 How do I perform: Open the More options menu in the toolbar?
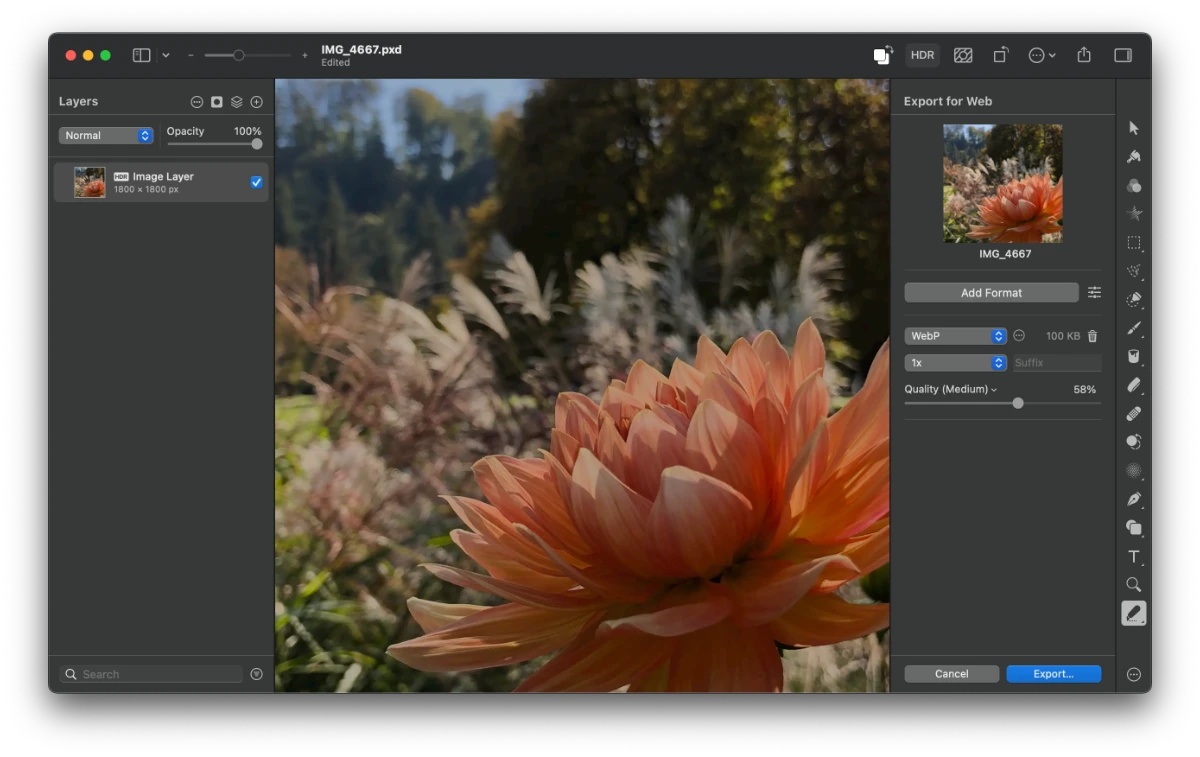coord(1040,55)
